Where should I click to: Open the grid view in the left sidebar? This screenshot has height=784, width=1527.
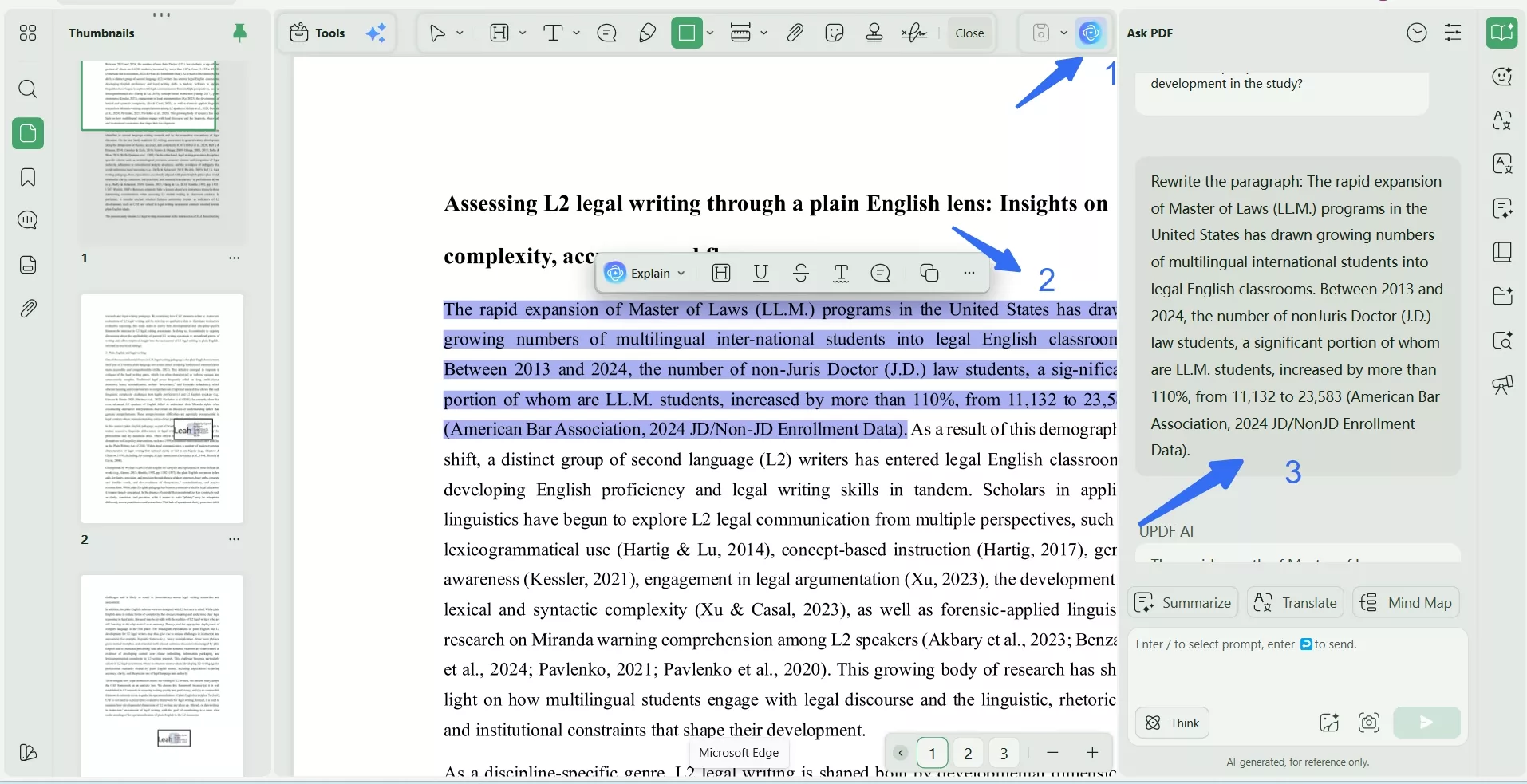28,33
